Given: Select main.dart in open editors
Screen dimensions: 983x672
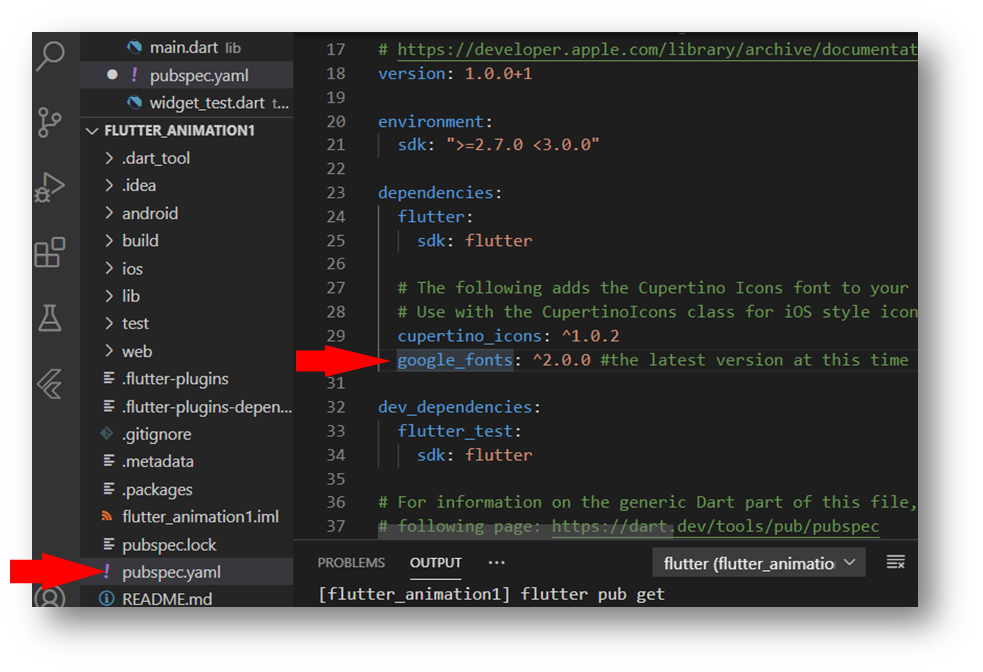Looking at the screenshot, I should tap(186, 48).
